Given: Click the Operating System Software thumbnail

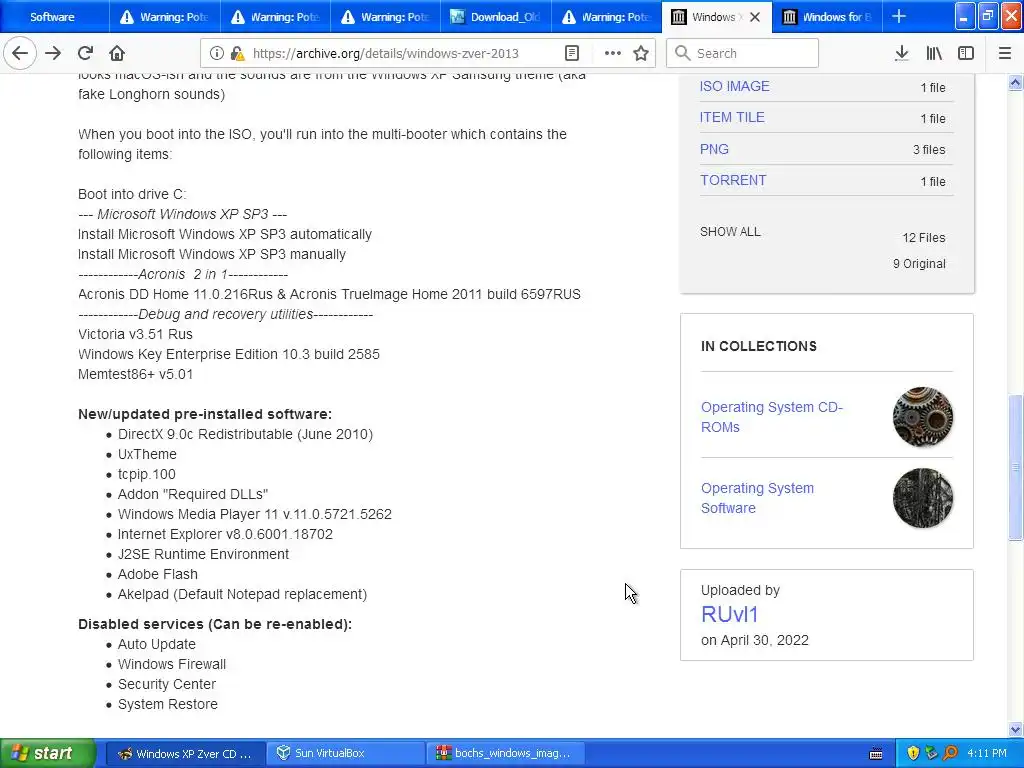Looking at the screenshot, I should pyautogui.click(x=922, y=498).
